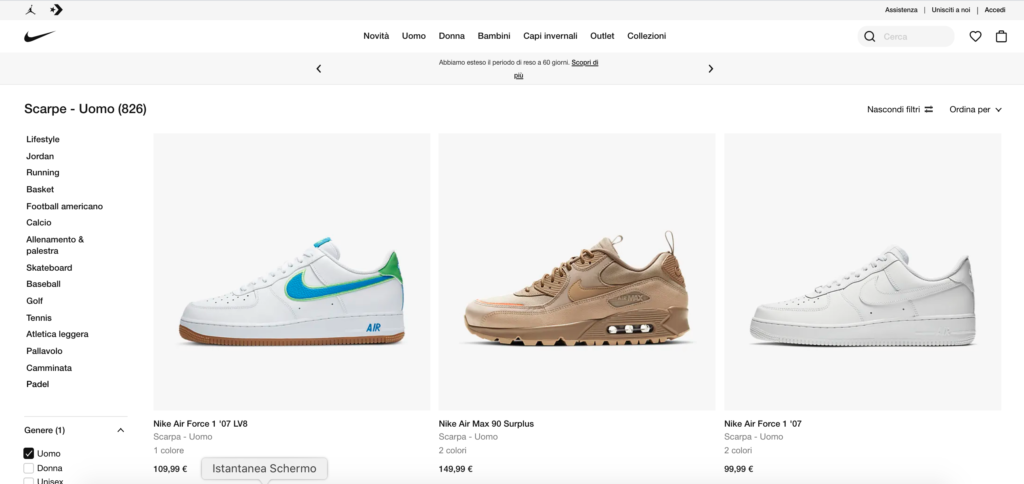Open the Uomo menu
This screenshot has width=1024, height=484.
tap(413, 36)
